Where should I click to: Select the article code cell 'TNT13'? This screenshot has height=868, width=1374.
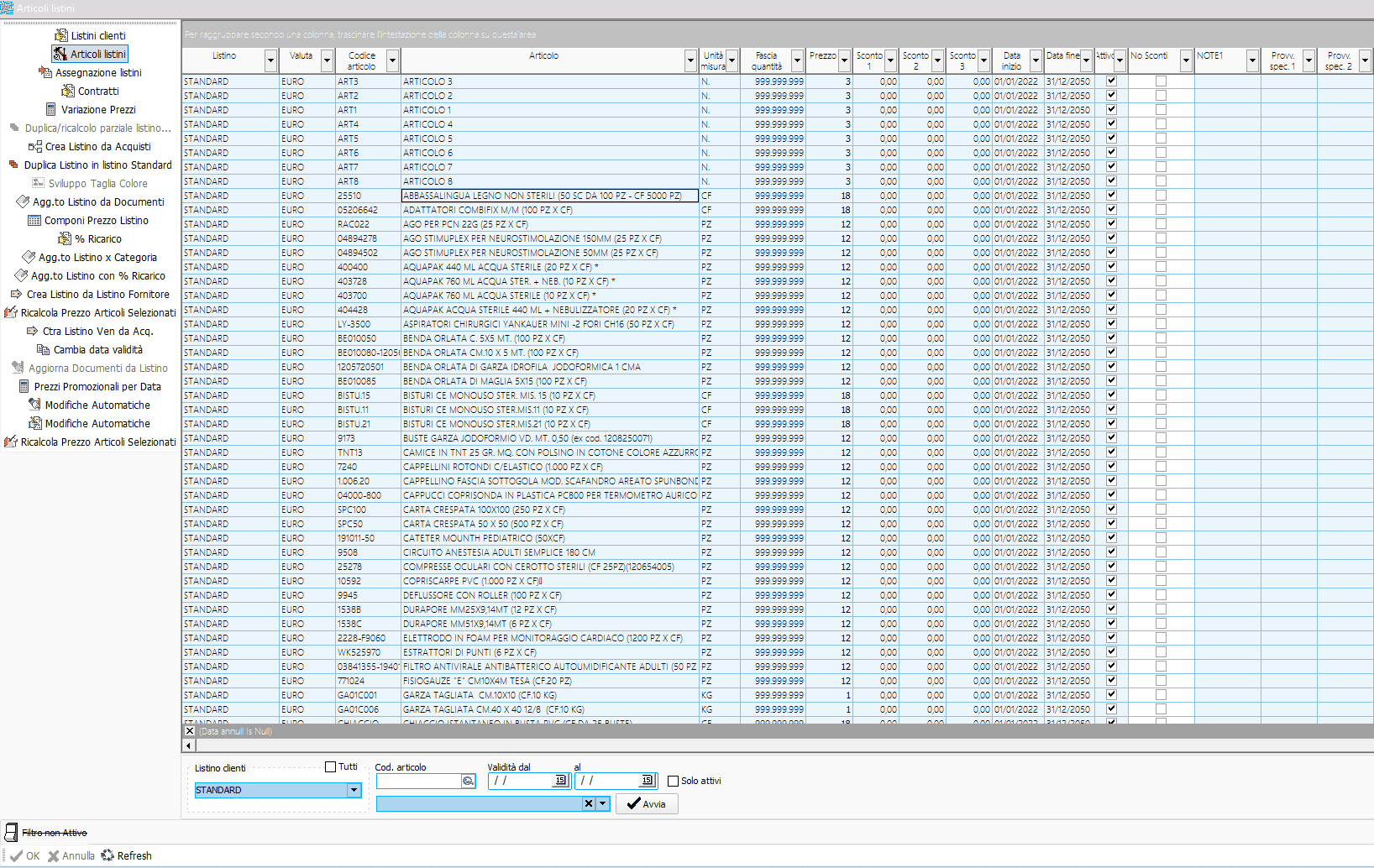[368, 452]
